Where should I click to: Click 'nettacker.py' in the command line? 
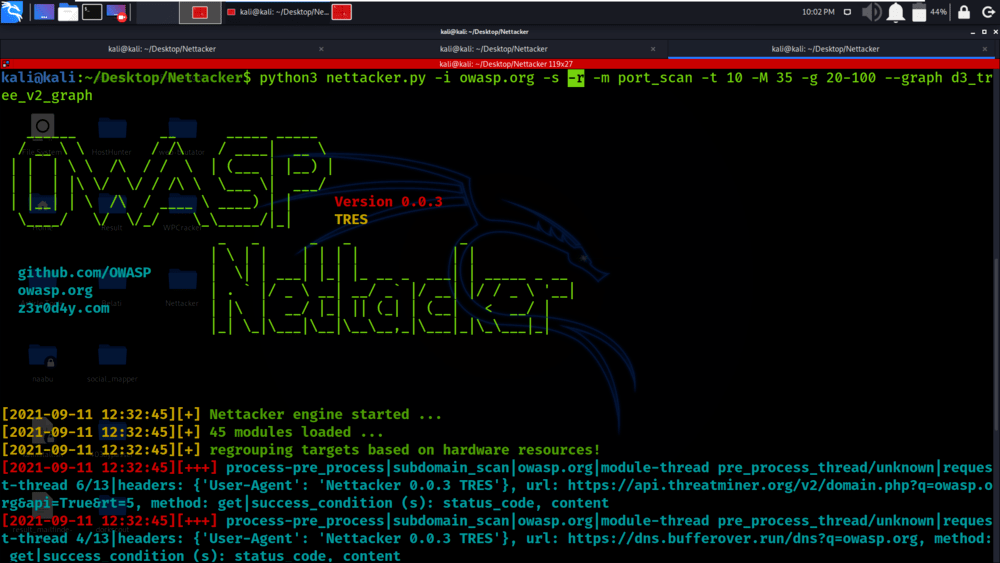click(x=376, y=78)
